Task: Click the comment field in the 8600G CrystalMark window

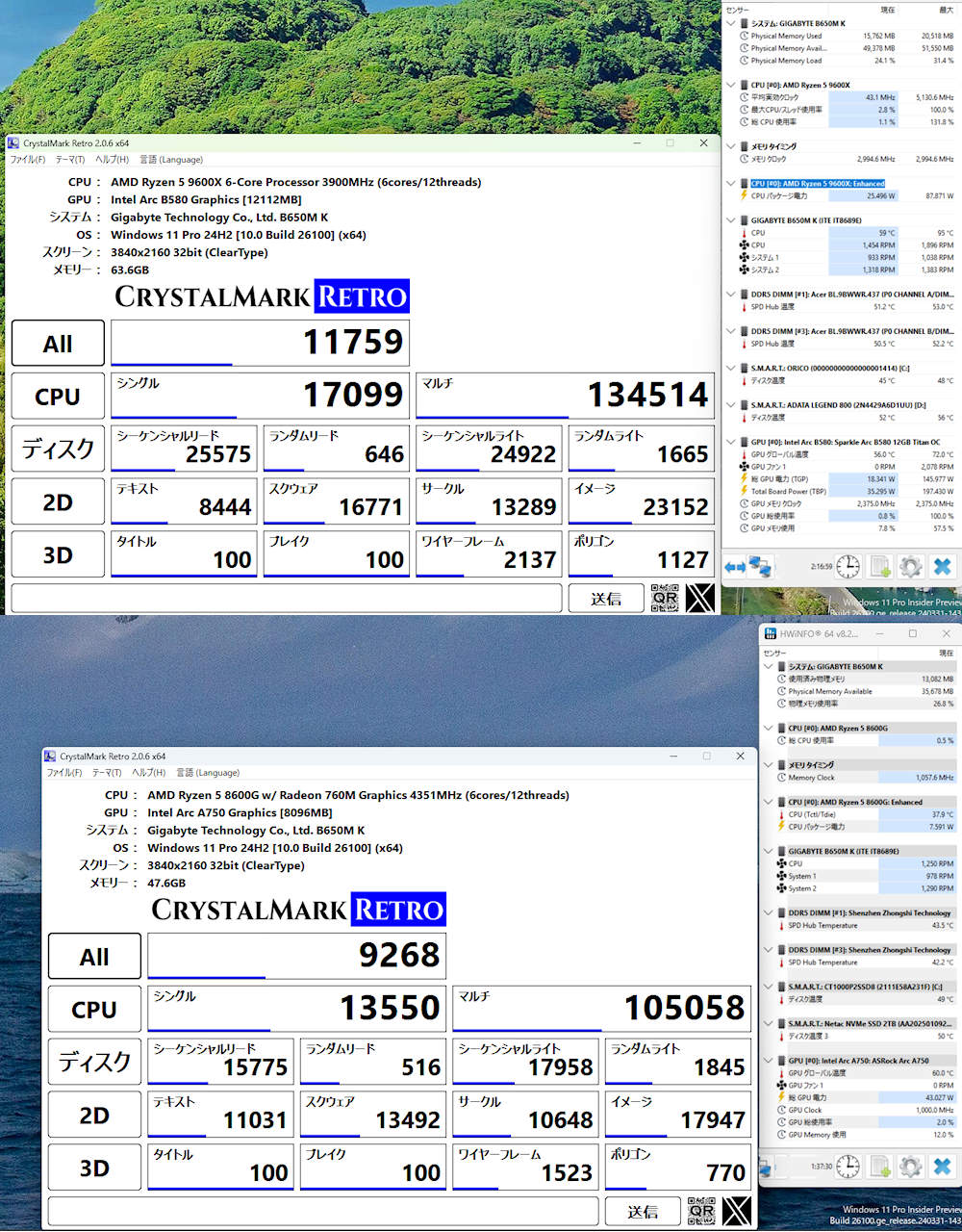Action: tap(323, 1212)
